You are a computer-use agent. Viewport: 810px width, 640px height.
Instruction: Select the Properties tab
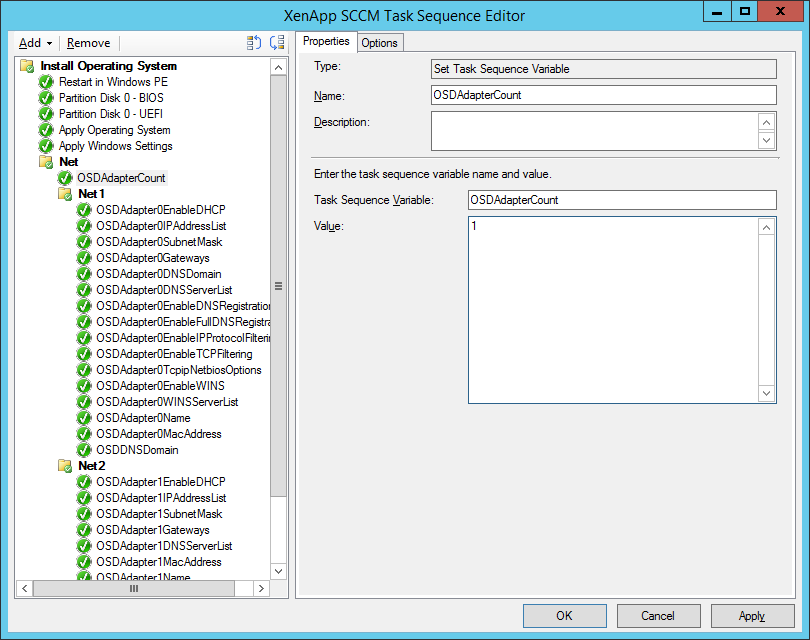click(326, 41)
